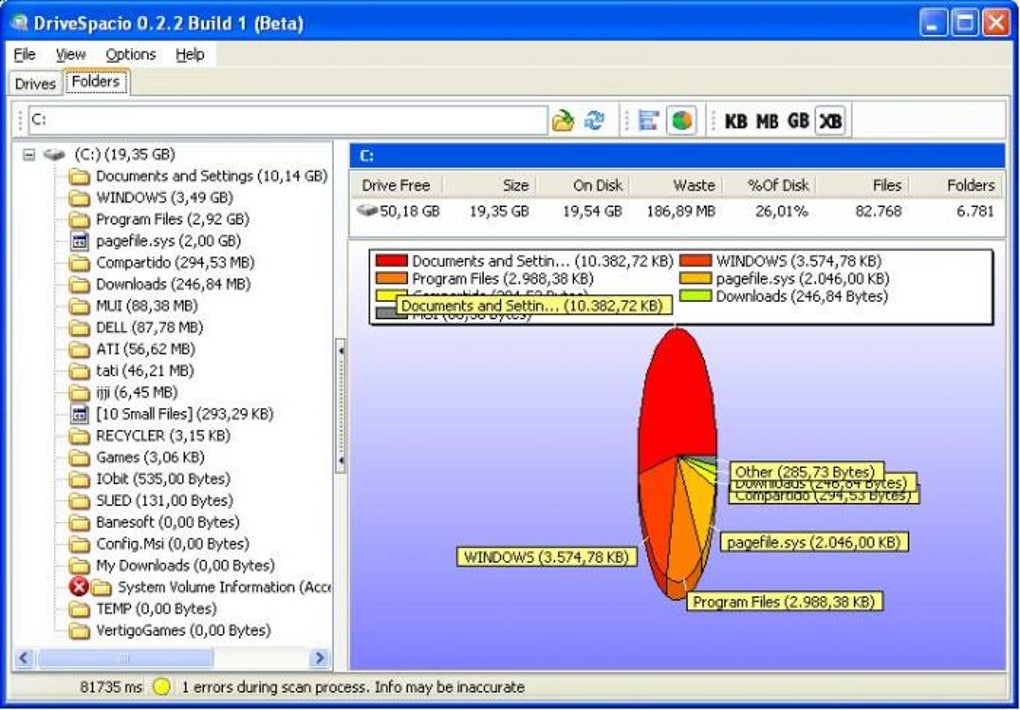This screenshot has height=710, width=1020.
Task: Set size units to GB
Action: [x=798, y=121]
